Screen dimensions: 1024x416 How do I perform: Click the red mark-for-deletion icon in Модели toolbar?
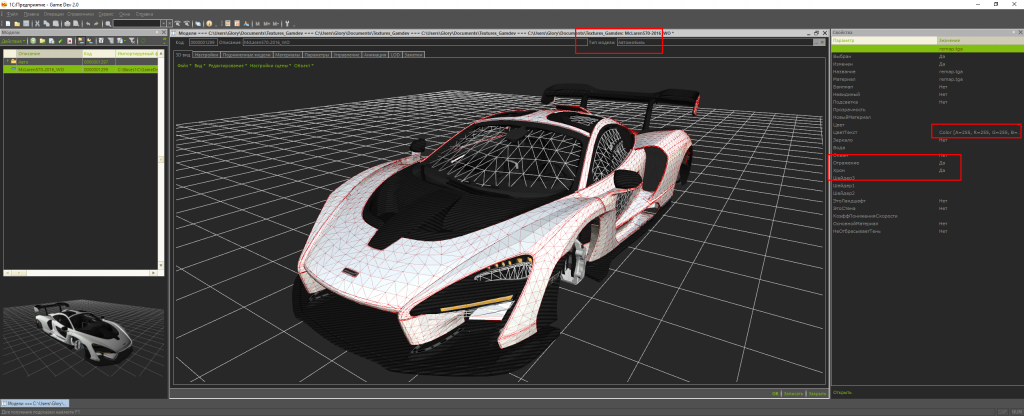tap(69, 40)
